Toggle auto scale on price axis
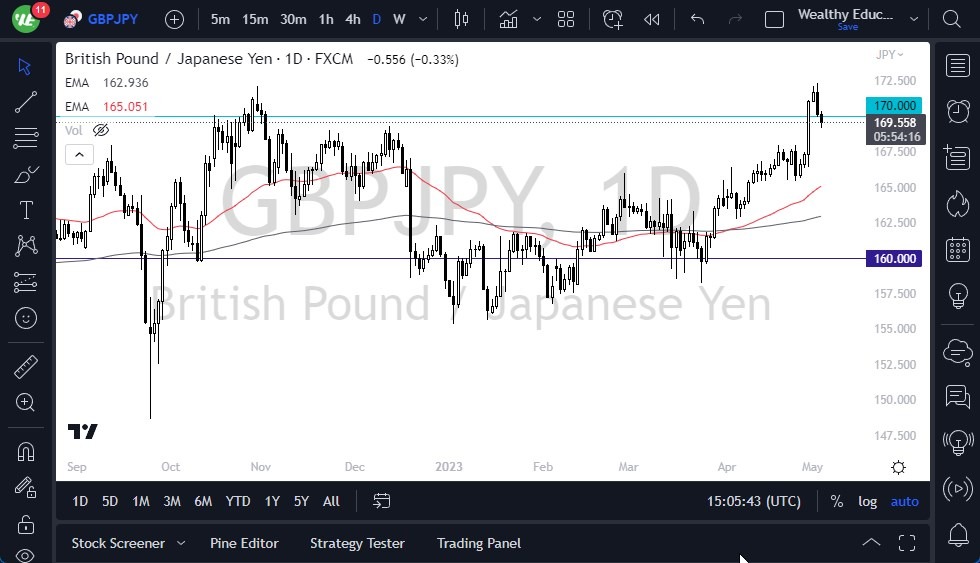 click(x=904, y=501)
